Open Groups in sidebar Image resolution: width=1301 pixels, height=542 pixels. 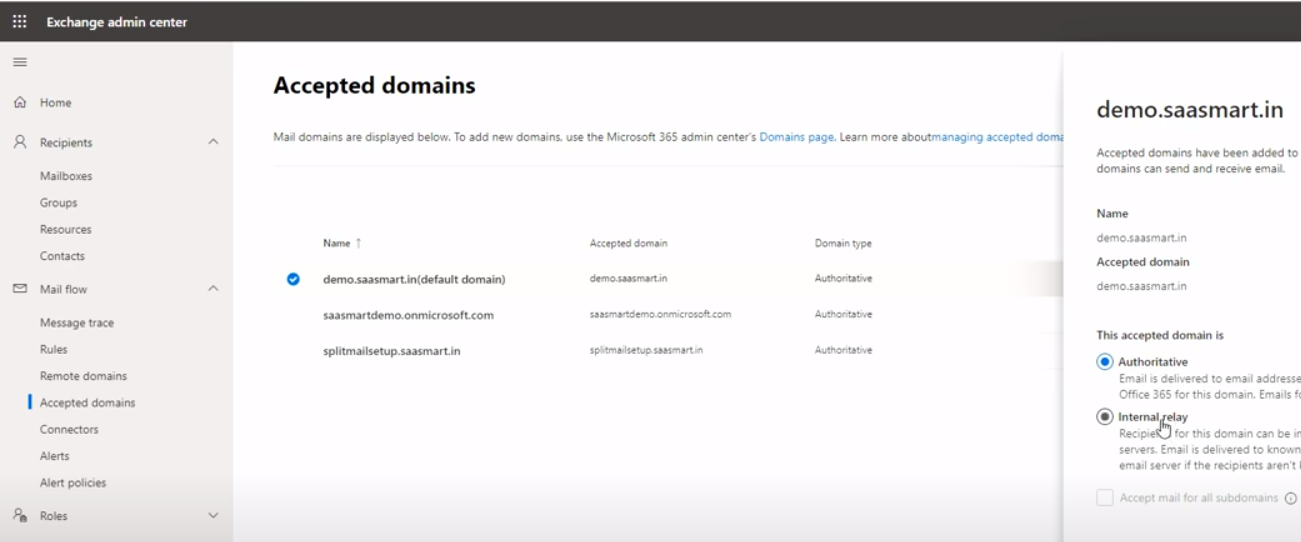58,203
